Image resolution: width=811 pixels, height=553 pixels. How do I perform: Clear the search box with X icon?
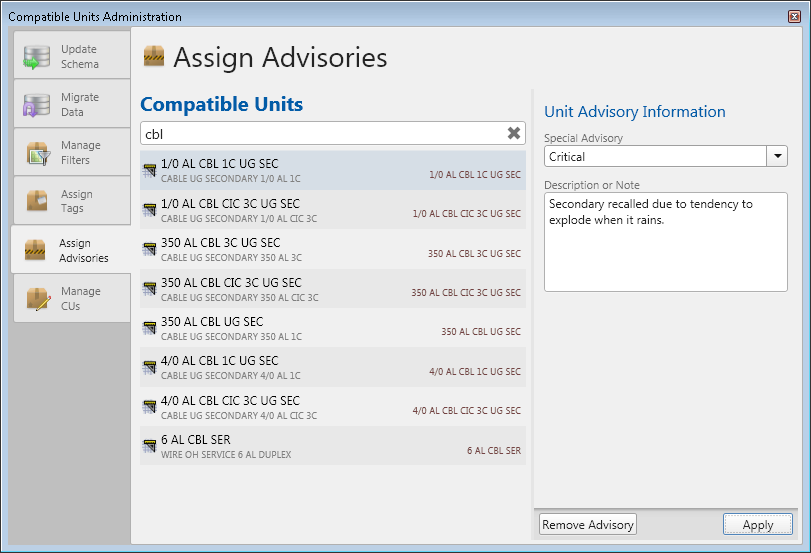coord(514,133)
